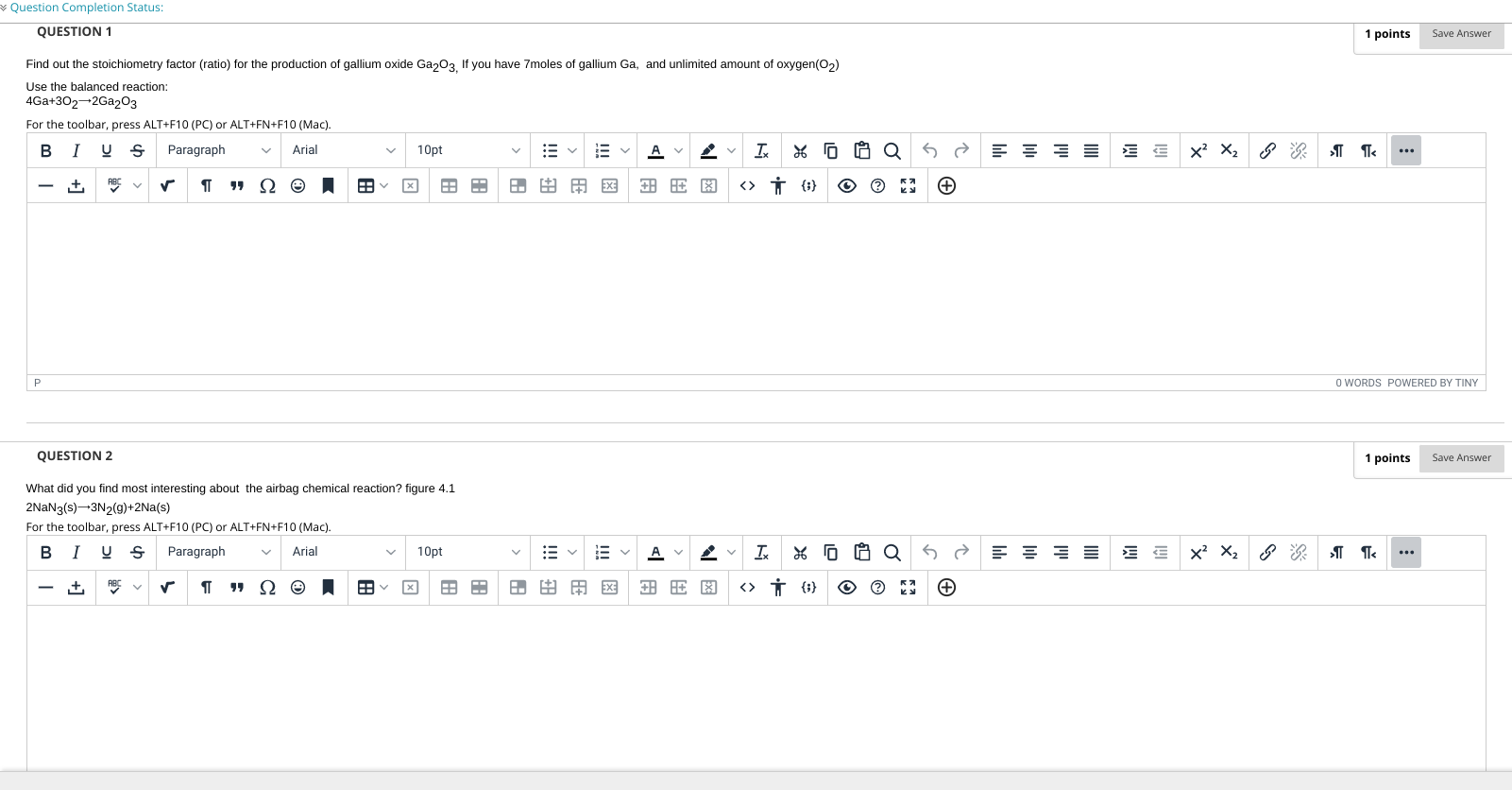Viewport: 1512px width, 790px height.
Task: Toggle Italic in Question 2 toolbar
Action: [x=76, y=552]
